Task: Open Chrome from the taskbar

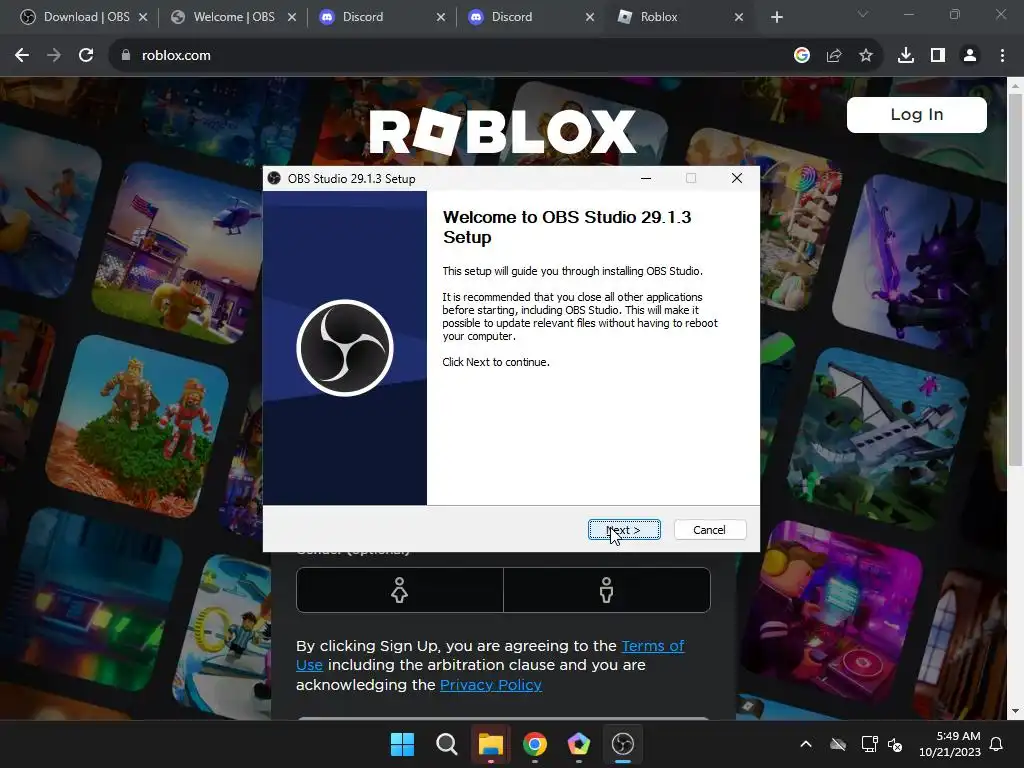Action: click(535, 744)
